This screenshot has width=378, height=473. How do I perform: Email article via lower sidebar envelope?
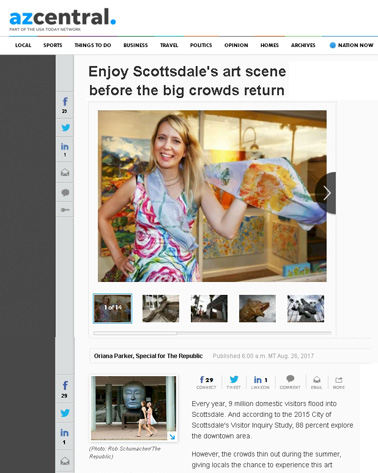tap(65, 461)
